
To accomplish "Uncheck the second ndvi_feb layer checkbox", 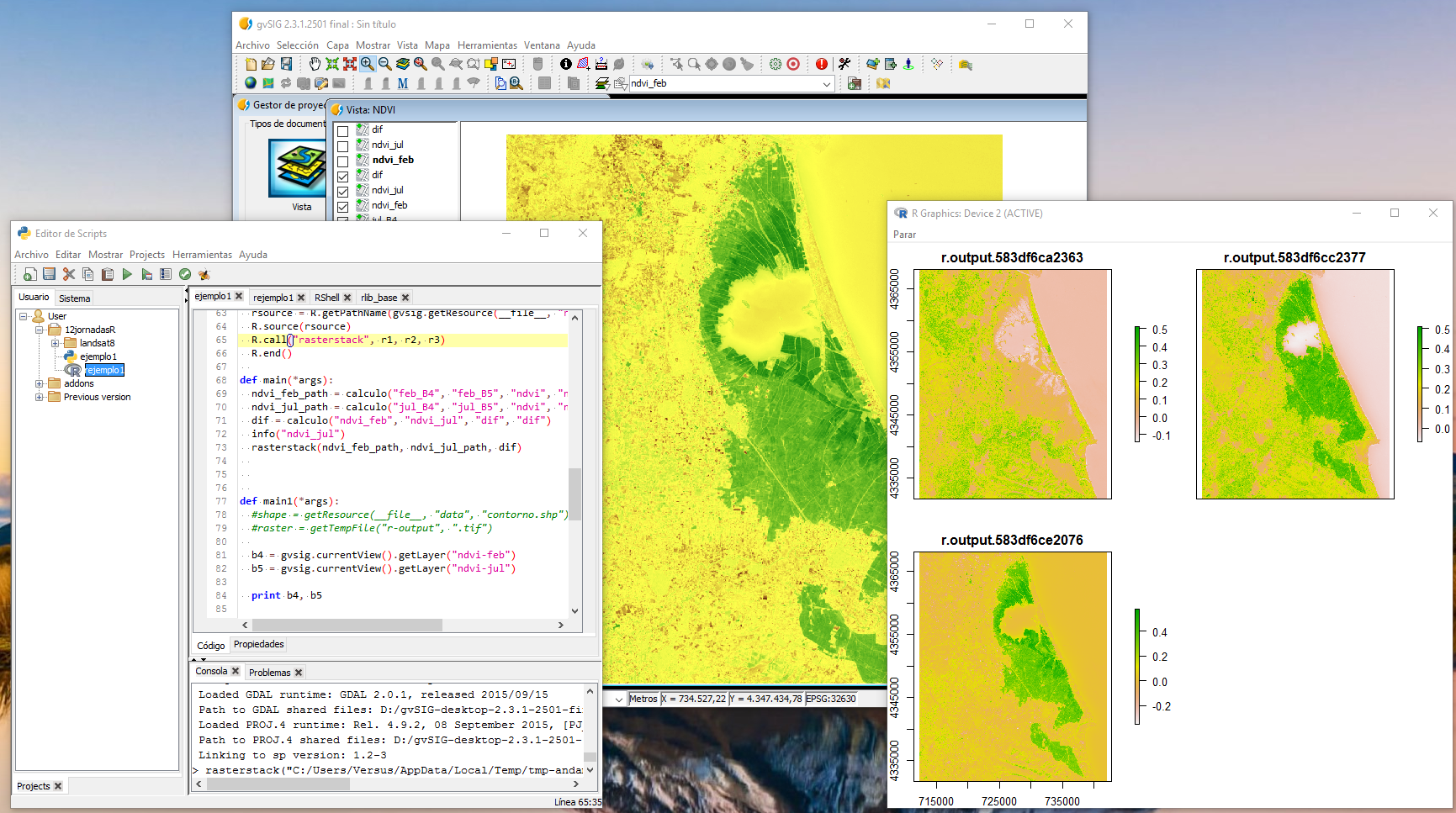I will (x=343, y=207).
